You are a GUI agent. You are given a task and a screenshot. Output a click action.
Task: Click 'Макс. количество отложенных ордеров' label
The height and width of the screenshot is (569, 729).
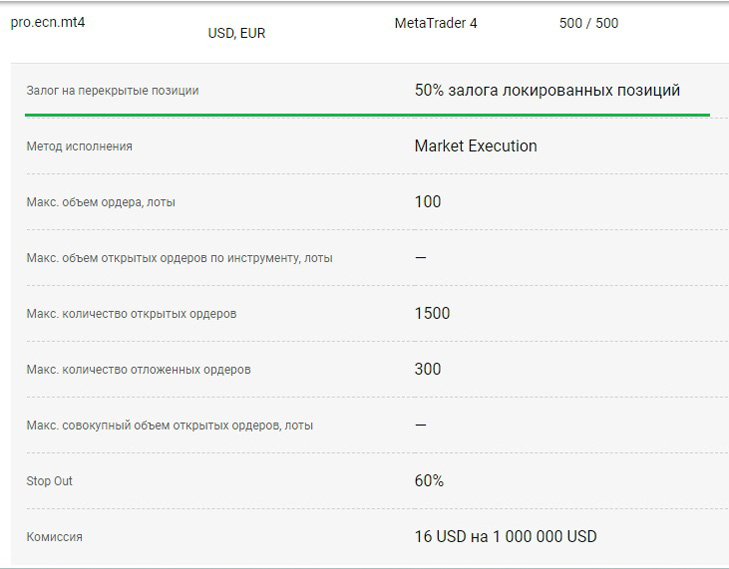tap(138, 370)
